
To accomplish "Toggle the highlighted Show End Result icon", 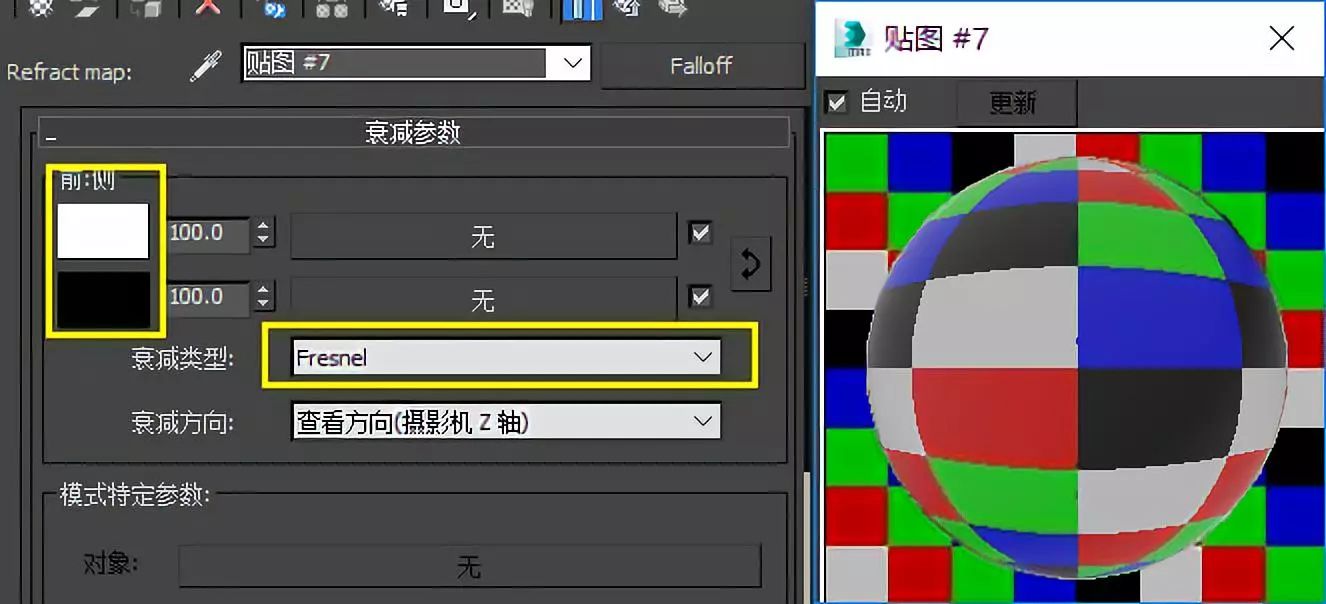I will point(581,9).
